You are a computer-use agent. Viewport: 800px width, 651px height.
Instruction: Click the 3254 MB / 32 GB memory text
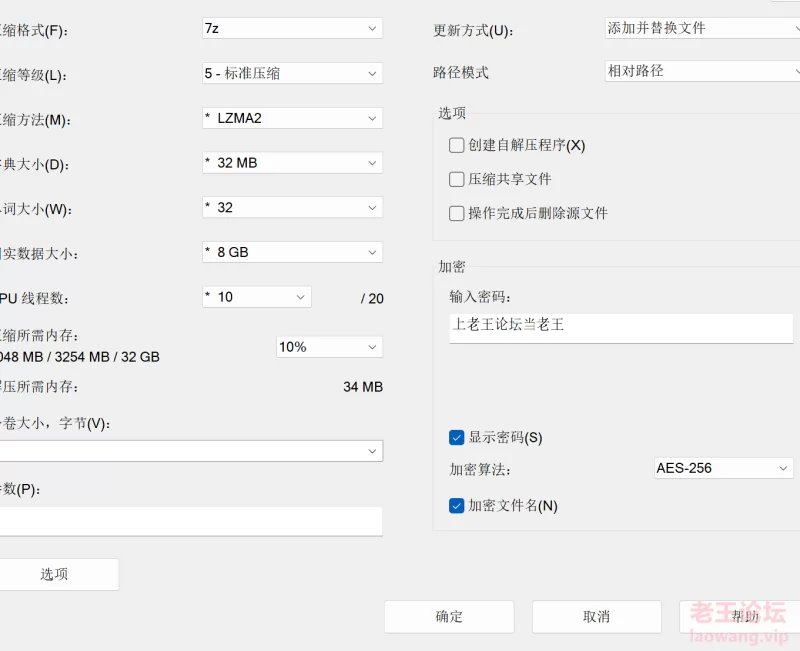click(x=107, y=357)
